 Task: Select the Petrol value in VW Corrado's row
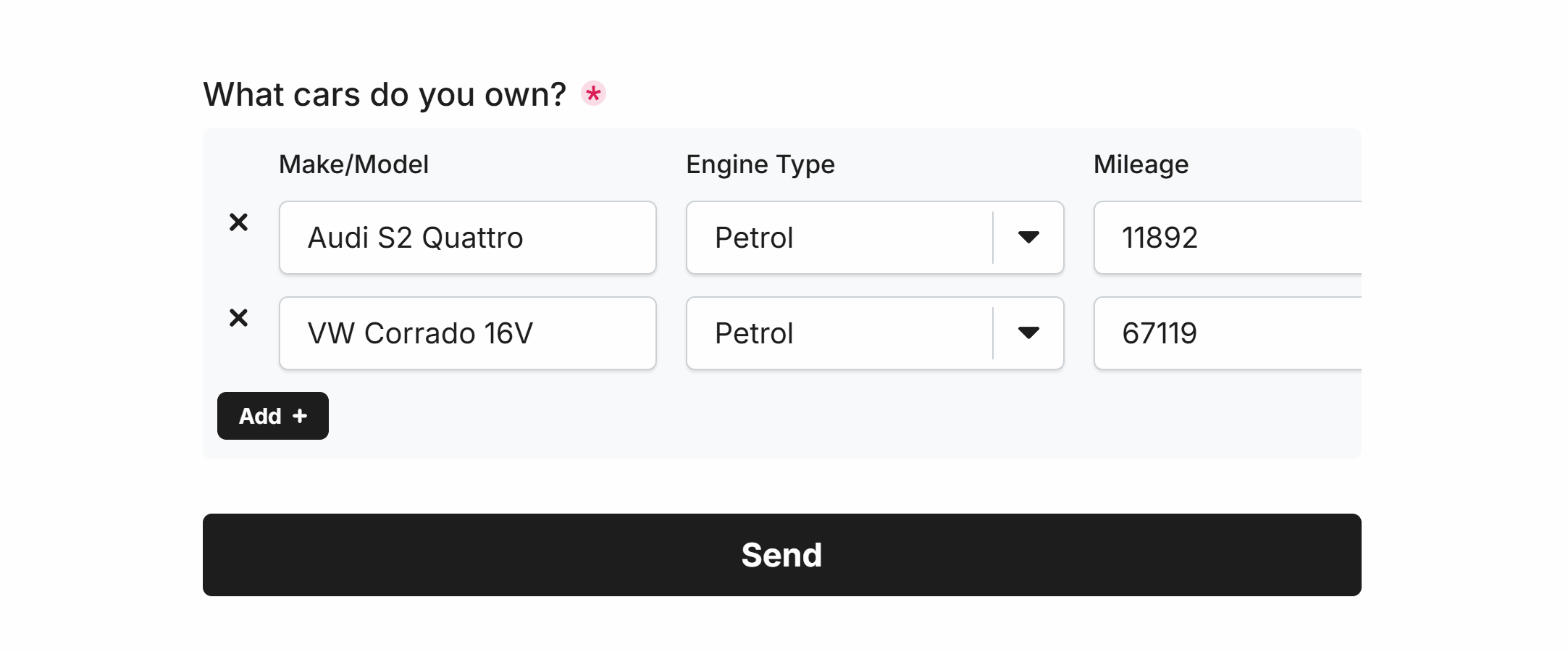(x=754, y=333)
